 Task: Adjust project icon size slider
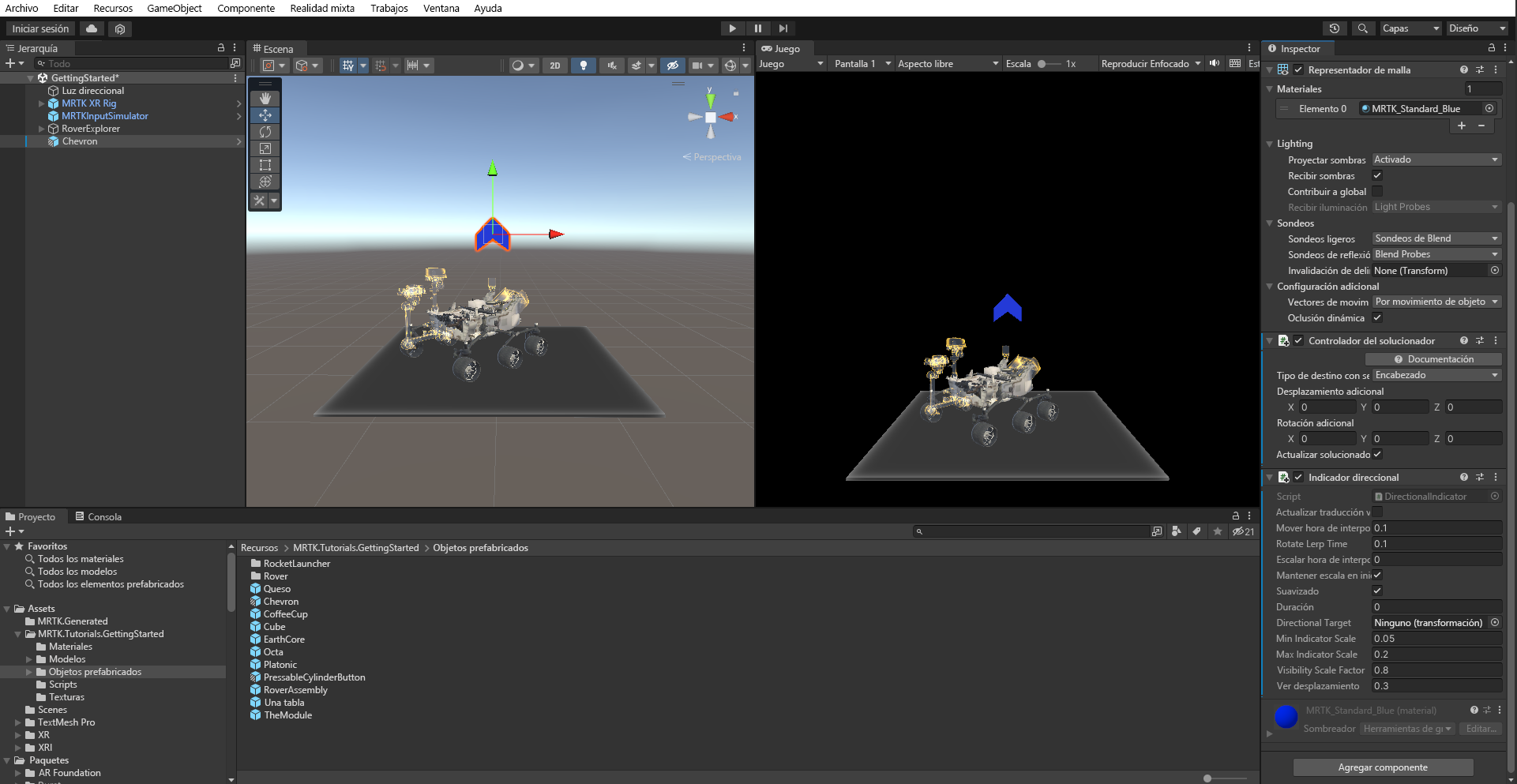tap(1226, 778)
